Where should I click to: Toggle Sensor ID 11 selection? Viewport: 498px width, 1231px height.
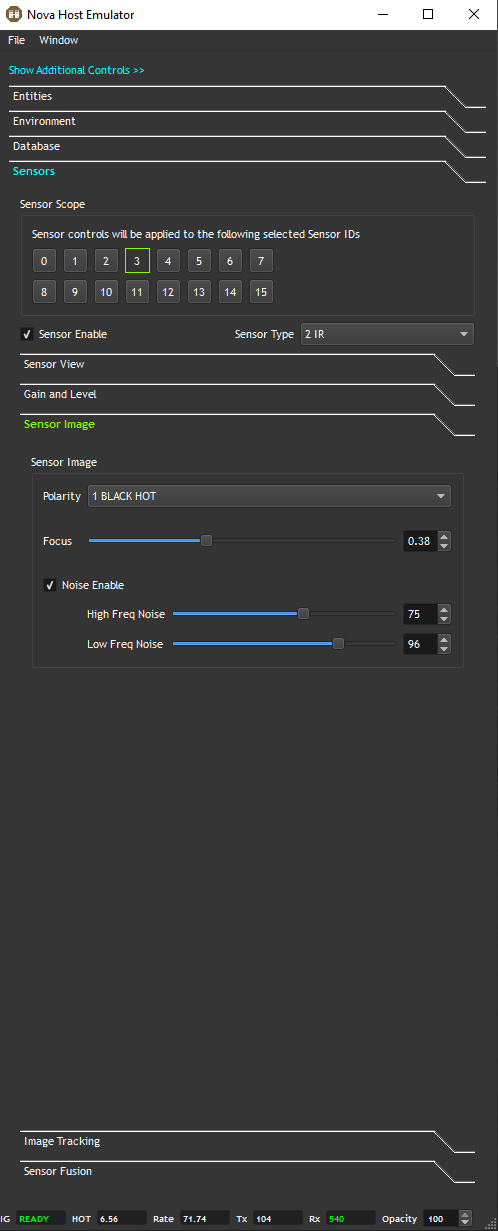tap(137, 292)
